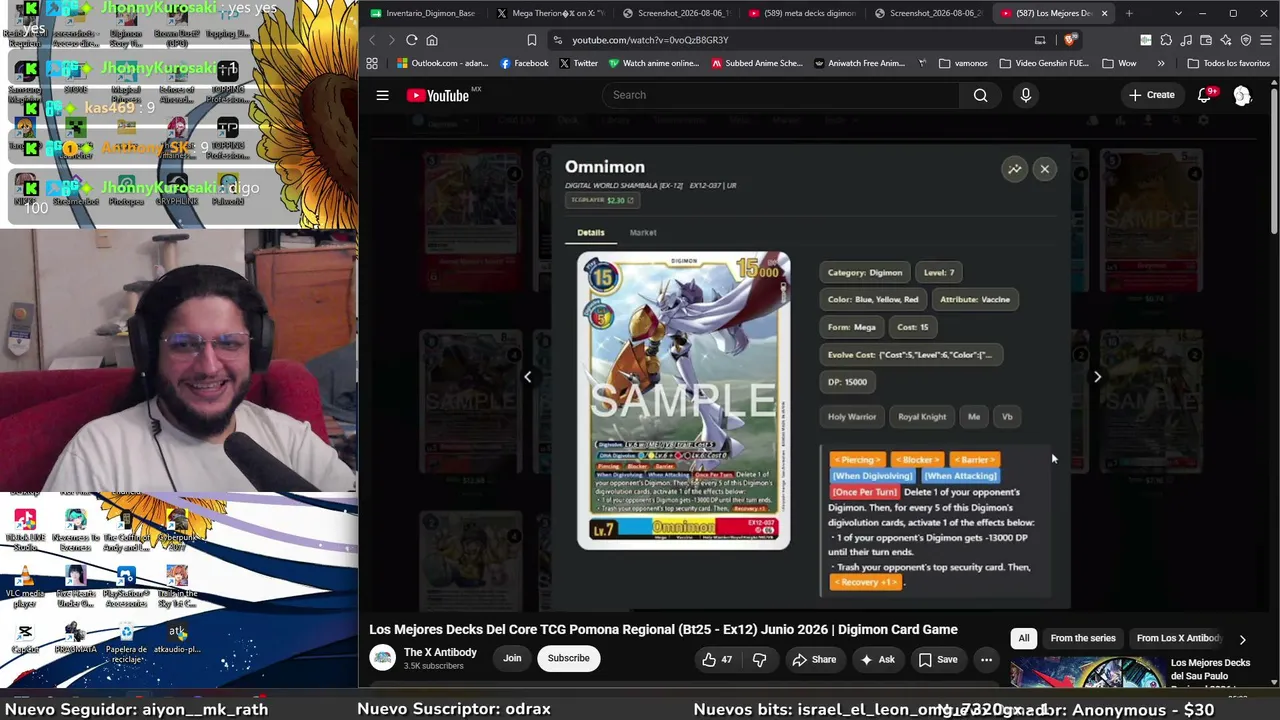Screen dimensions: 1280x720
Task: Open the Todos los favoritos folder
Action: pyautogui.click(x=1228, y=63)
